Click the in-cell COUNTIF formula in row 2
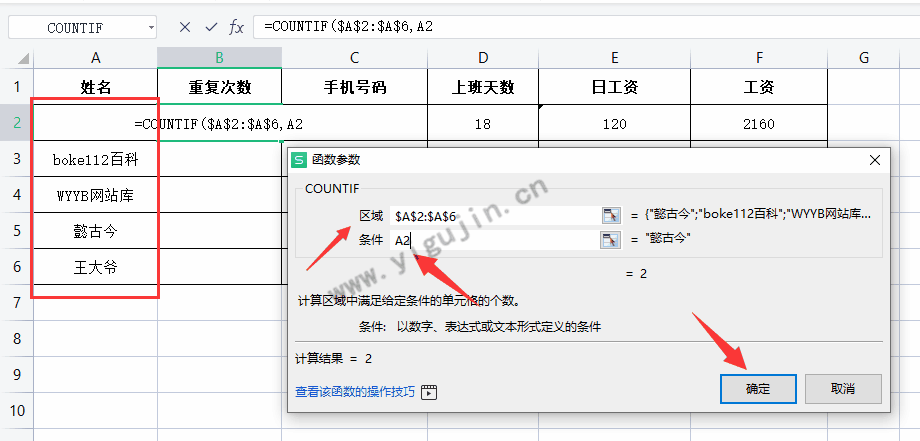The width and height of the screenshot is (920, 441). 218,124
